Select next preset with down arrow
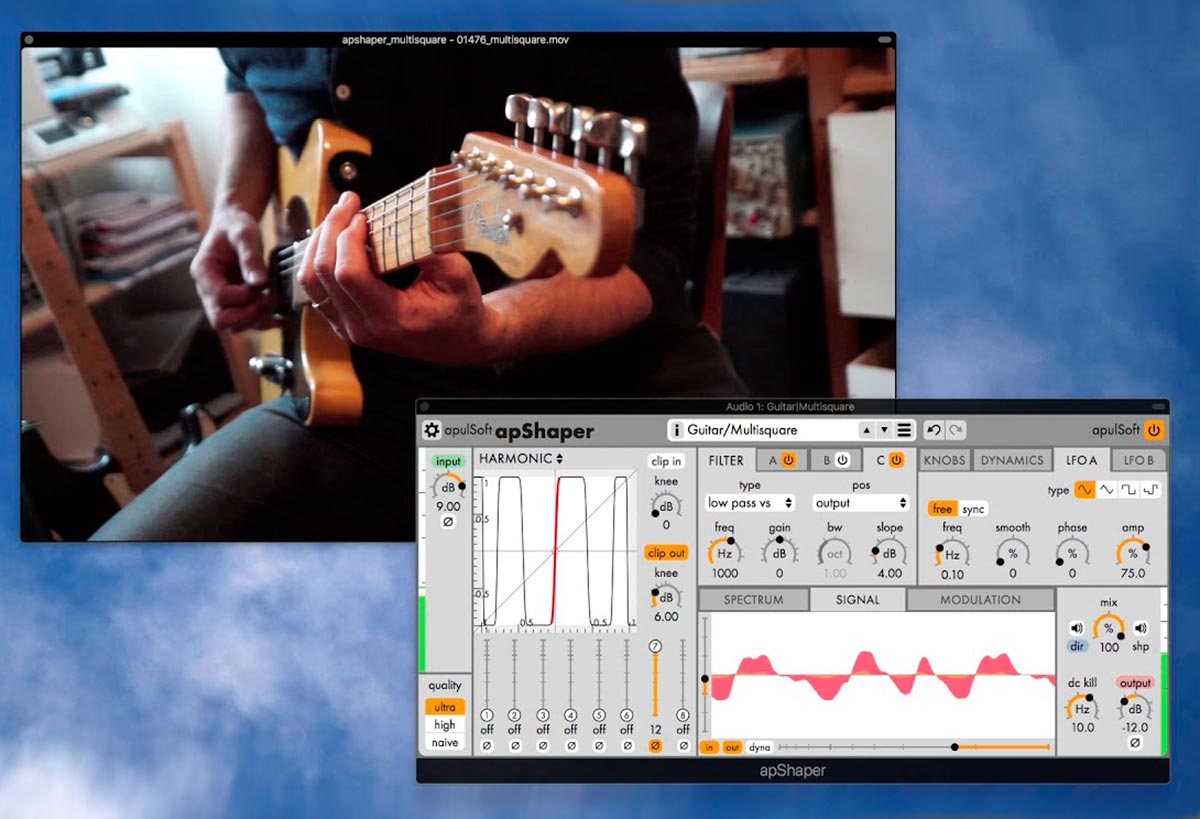1200x819 pixels. point(883,430)
